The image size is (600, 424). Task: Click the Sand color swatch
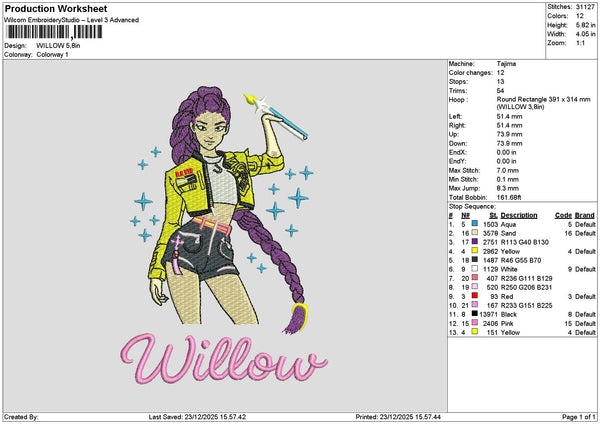474,233
